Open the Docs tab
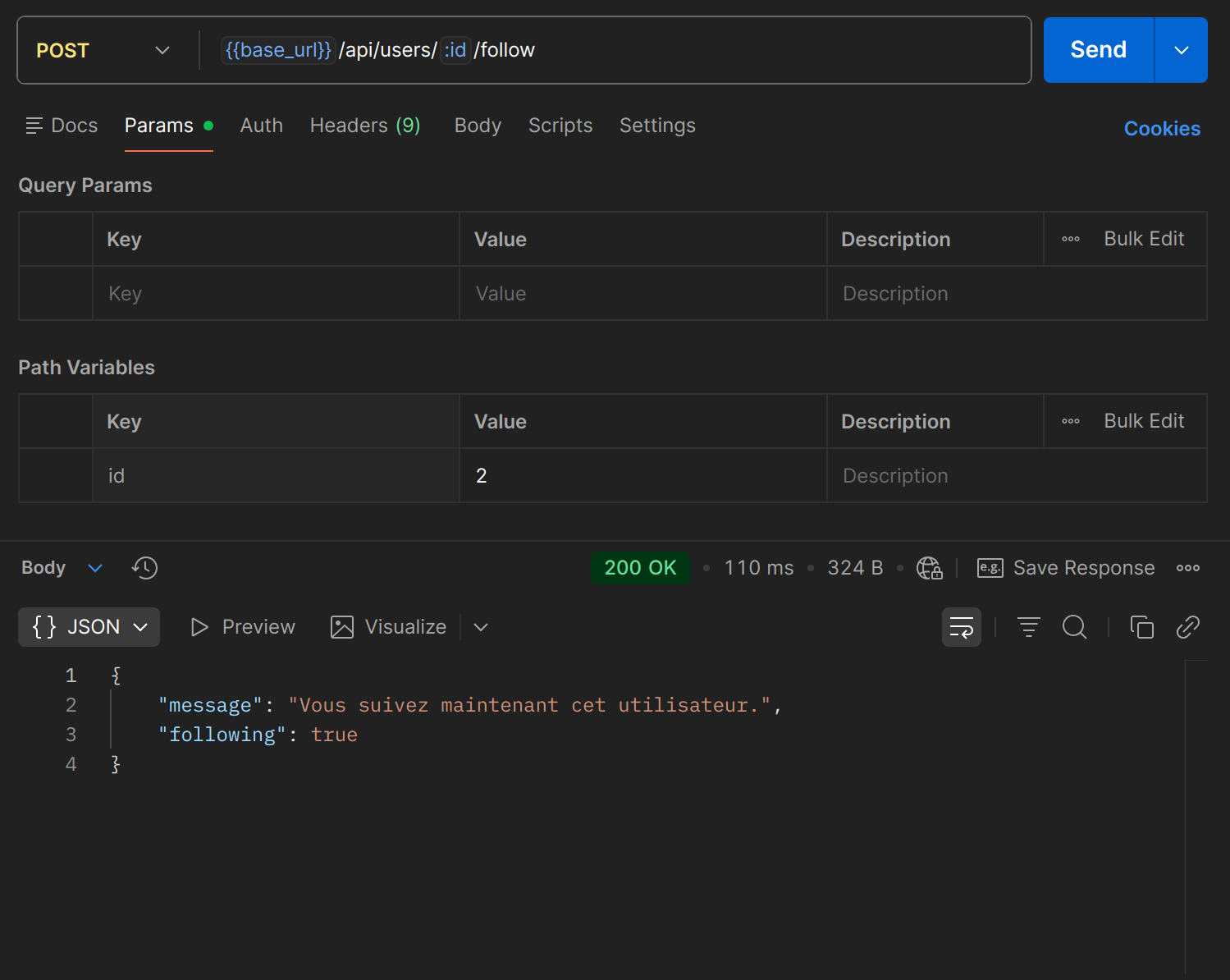 pos(62,126)
